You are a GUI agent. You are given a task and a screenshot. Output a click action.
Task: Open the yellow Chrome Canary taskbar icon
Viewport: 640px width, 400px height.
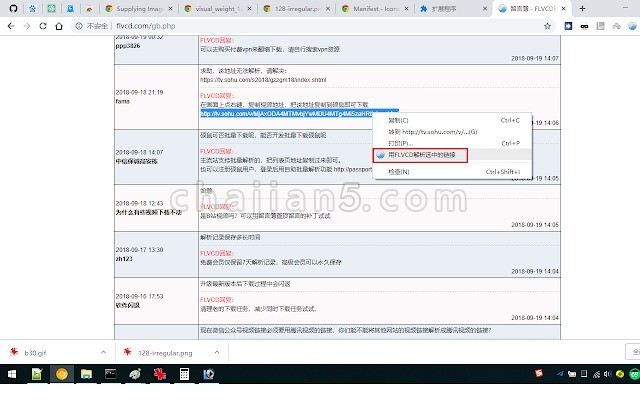(x=62, y=374)
